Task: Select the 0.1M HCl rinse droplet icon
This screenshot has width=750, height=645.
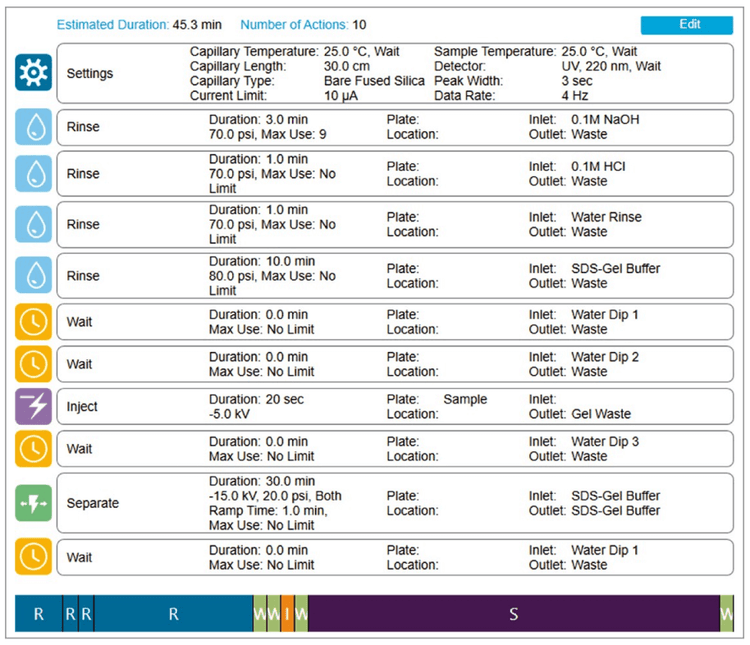Action: 33,174
